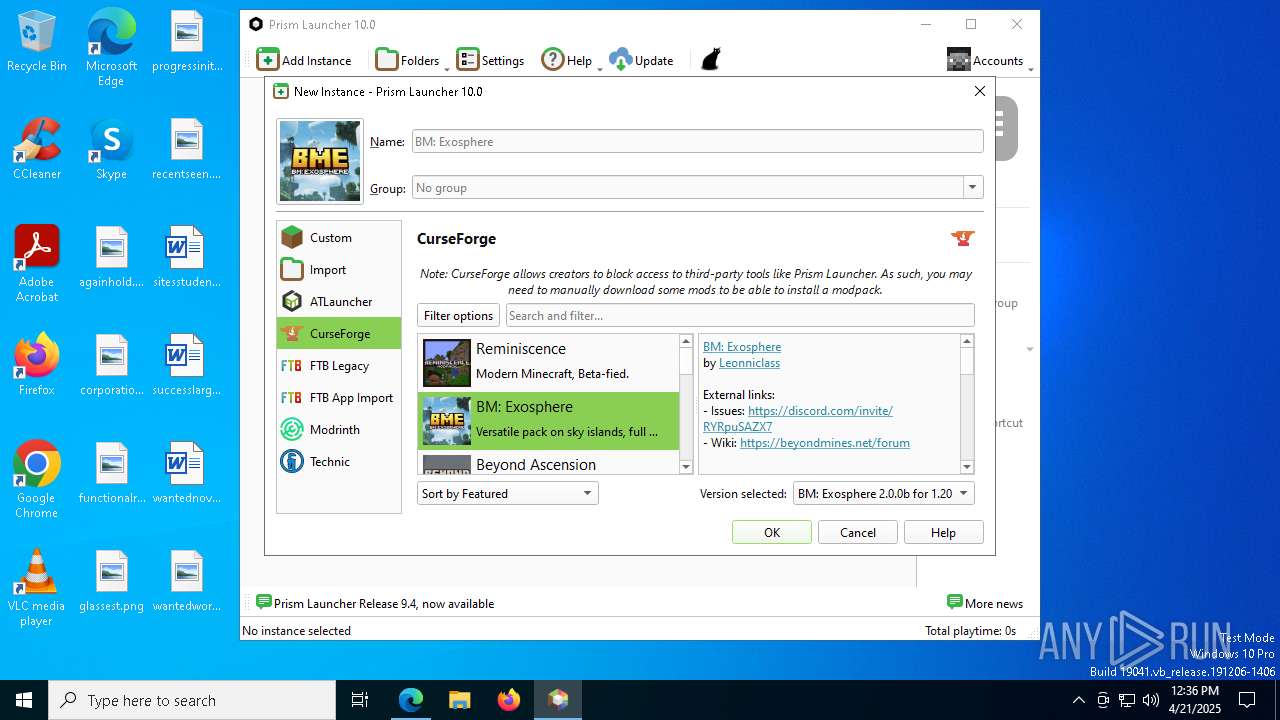The image size is (1280, 720).
Task: Open the Windows Start menu
Action: [24, 700]
